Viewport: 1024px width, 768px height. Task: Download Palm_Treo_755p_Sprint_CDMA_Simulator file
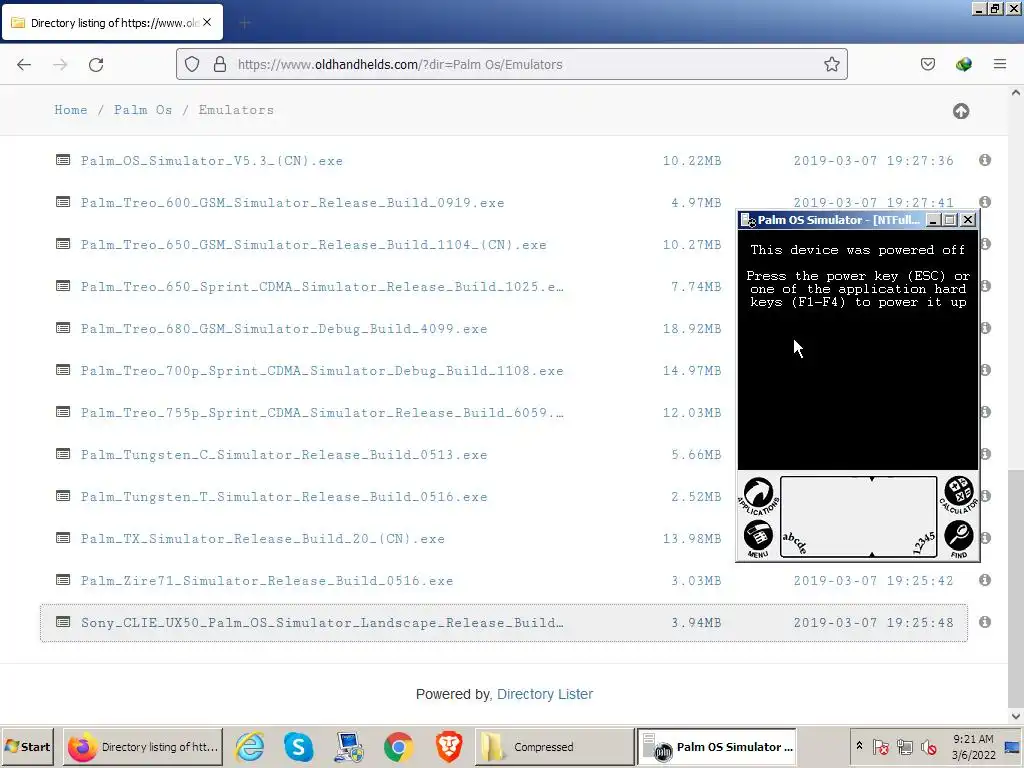coord(322,413)
